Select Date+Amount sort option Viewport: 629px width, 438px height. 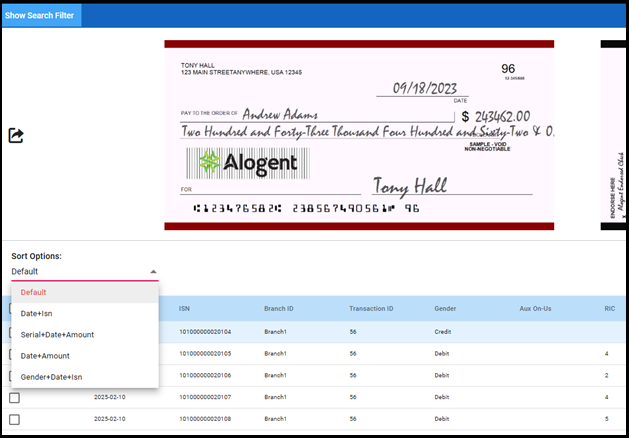[44, 355]
